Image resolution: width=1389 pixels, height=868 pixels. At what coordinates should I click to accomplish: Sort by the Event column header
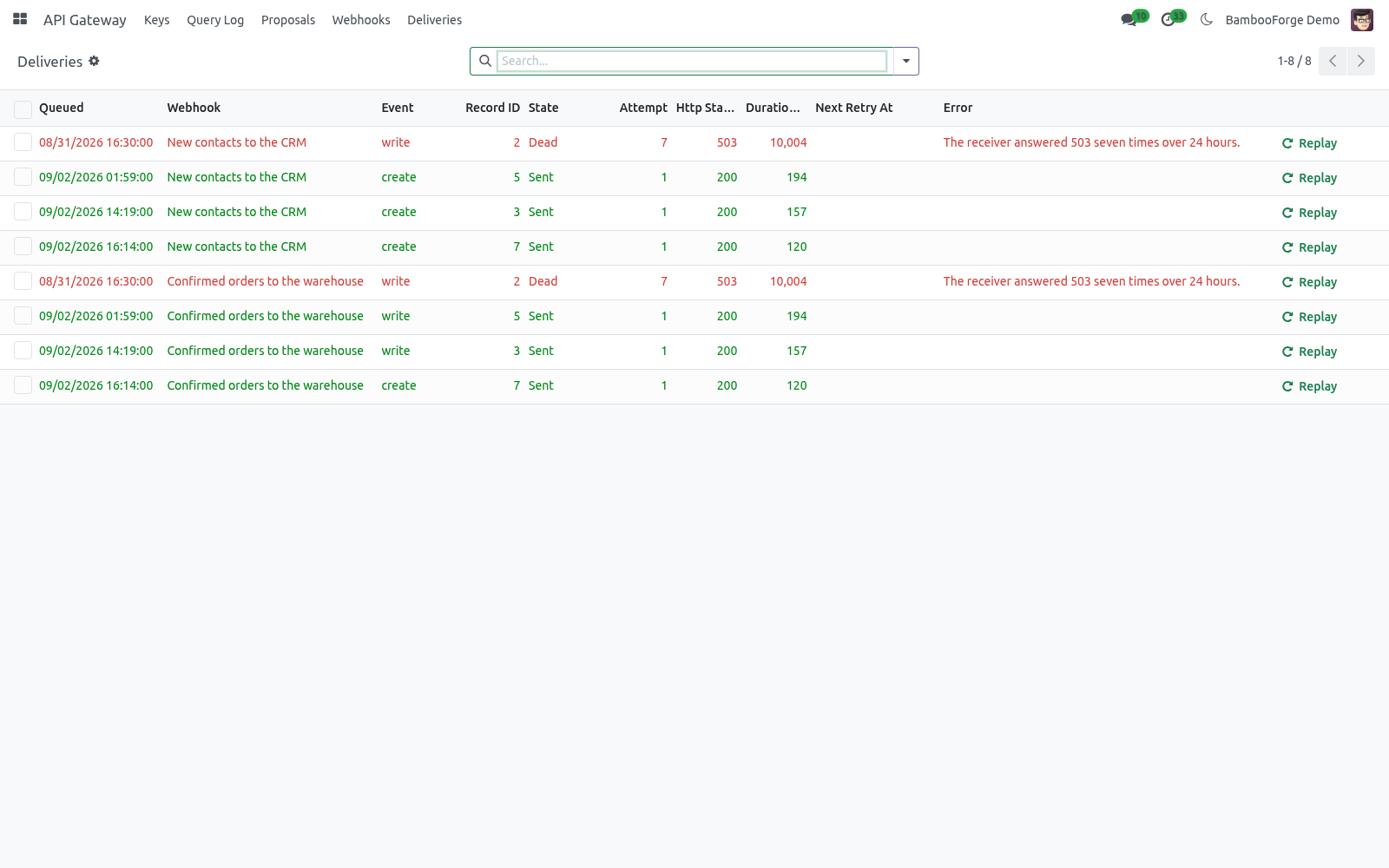point(398,108)
